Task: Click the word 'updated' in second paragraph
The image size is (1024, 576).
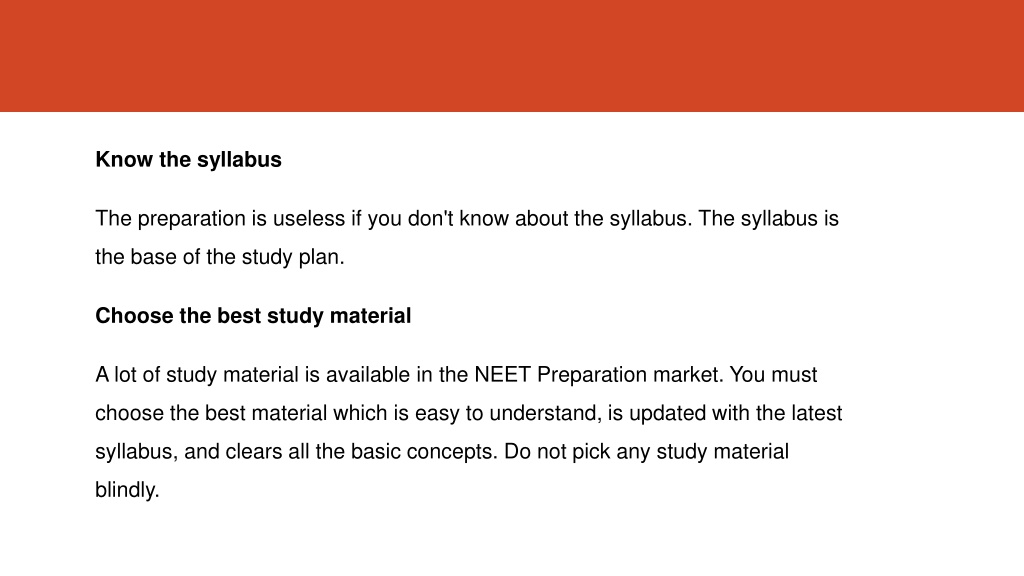Action: point(667,414)
